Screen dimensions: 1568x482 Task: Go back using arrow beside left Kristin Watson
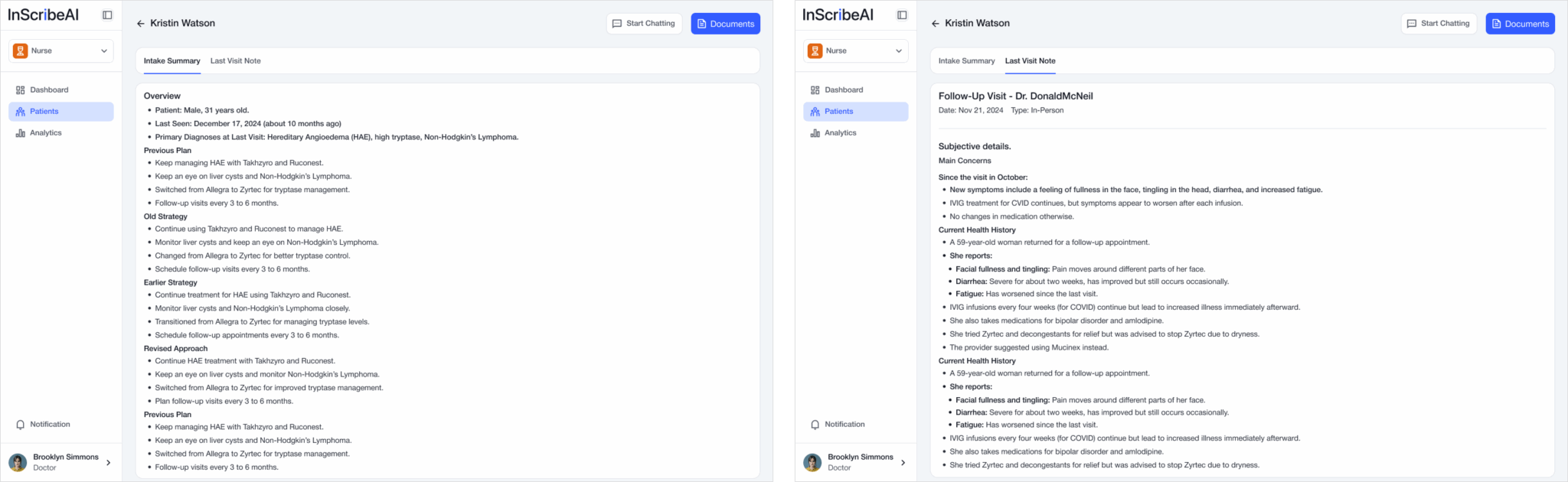(x=141, y=24)
